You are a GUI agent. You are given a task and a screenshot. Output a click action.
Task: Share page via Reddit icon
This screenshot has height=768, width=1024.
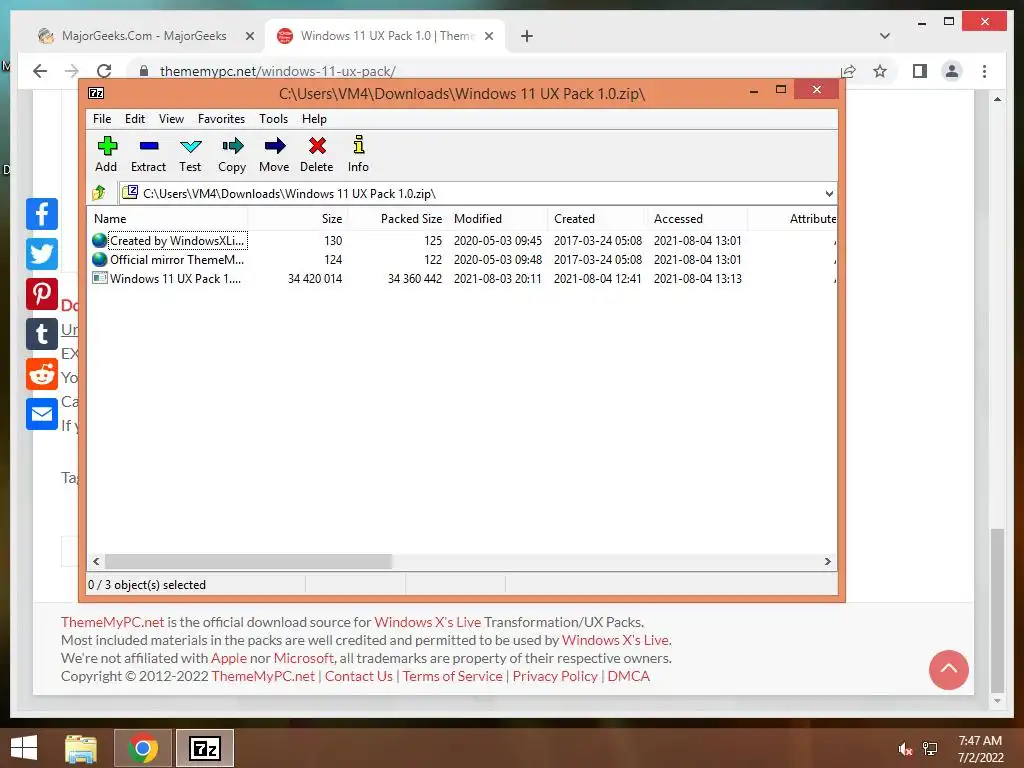(42, 374)
